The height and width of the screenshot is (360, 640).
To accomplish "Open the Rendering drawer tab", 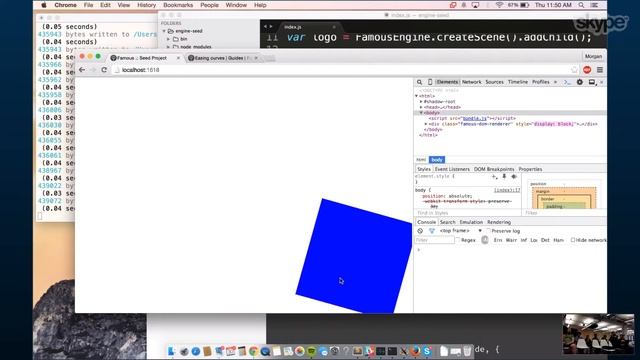I will (499, 222).
